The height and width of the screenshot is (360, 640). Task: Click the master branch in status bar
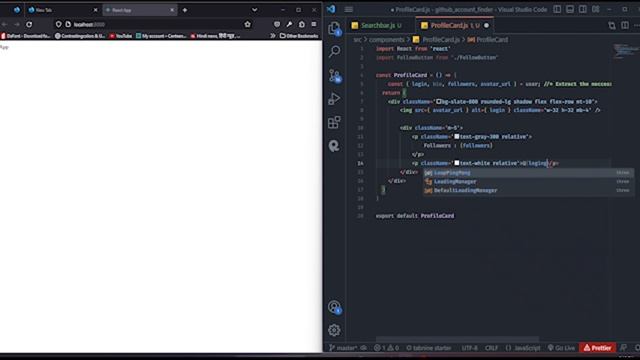click(x=344, y=348)
